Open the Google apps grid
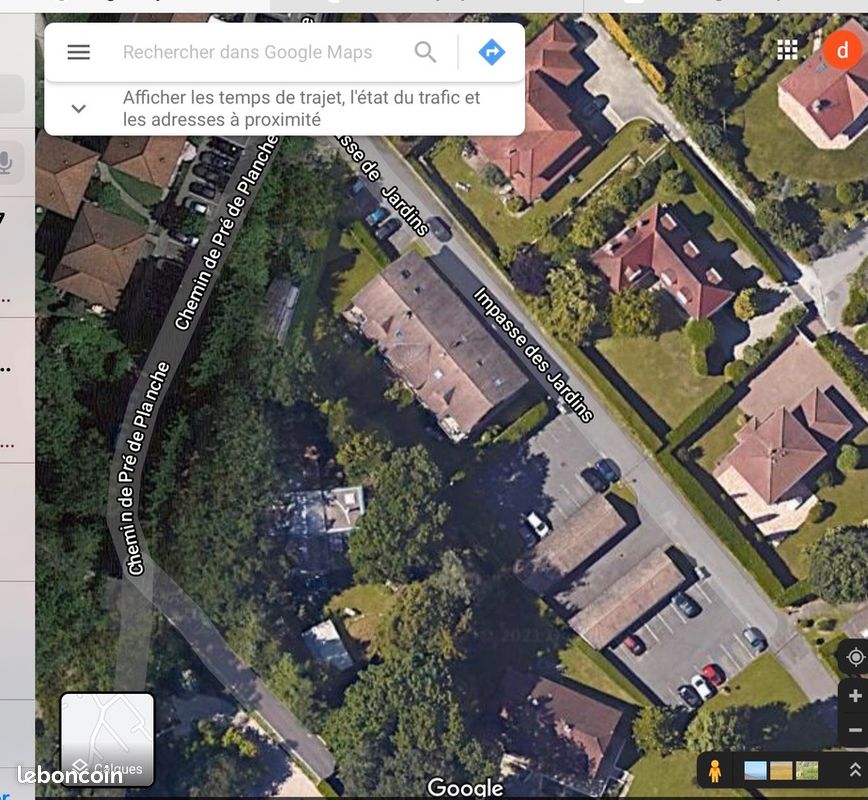868x800 pixels. 787,50
